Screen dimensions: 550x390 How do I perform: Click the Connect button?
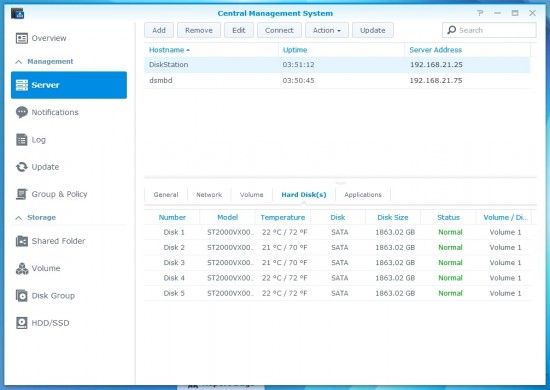[x=279, y=30]
